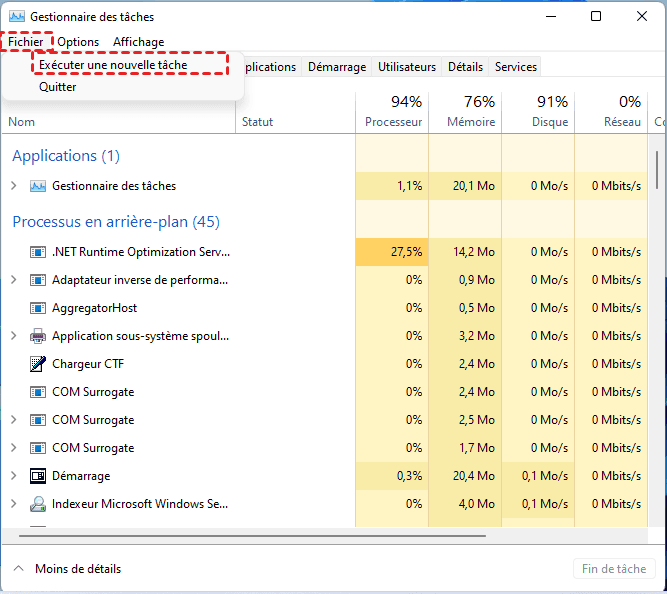Viewport: 667px width, 594px height.
Task: Click the printer spooler application icon
Action: point(38,336)
